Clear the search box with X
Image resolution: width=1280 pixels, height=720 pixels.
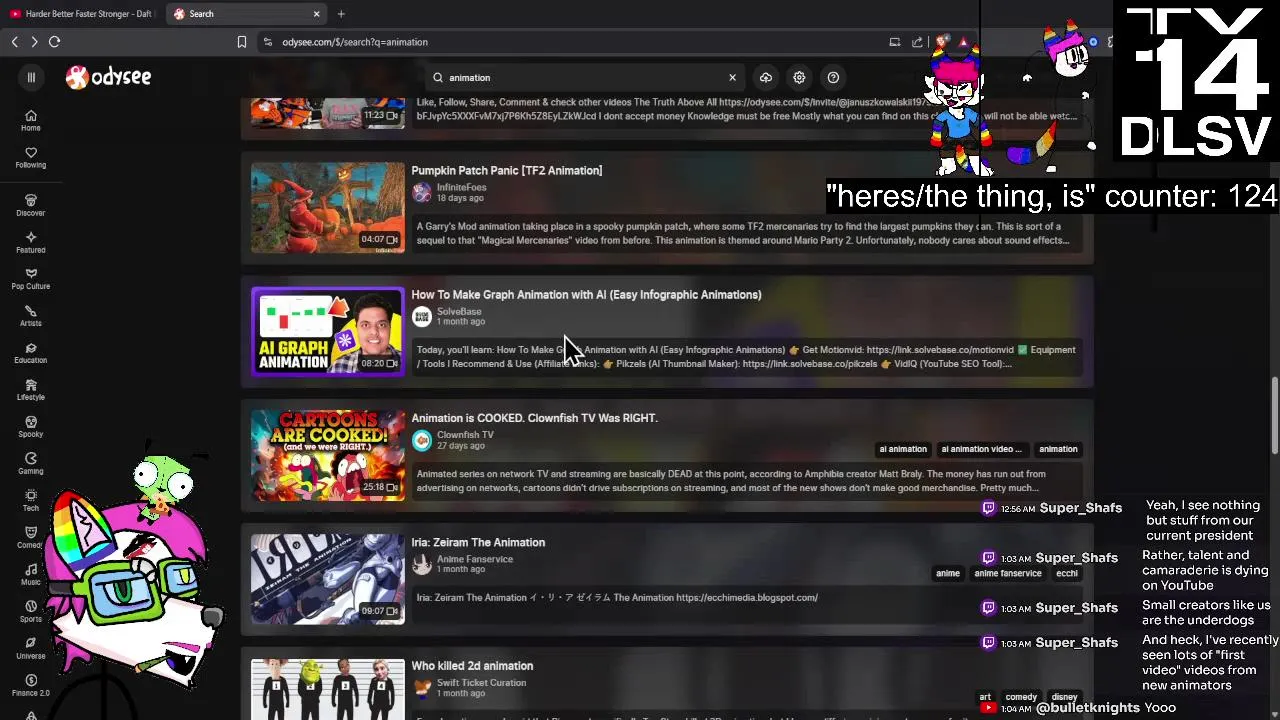732,77
